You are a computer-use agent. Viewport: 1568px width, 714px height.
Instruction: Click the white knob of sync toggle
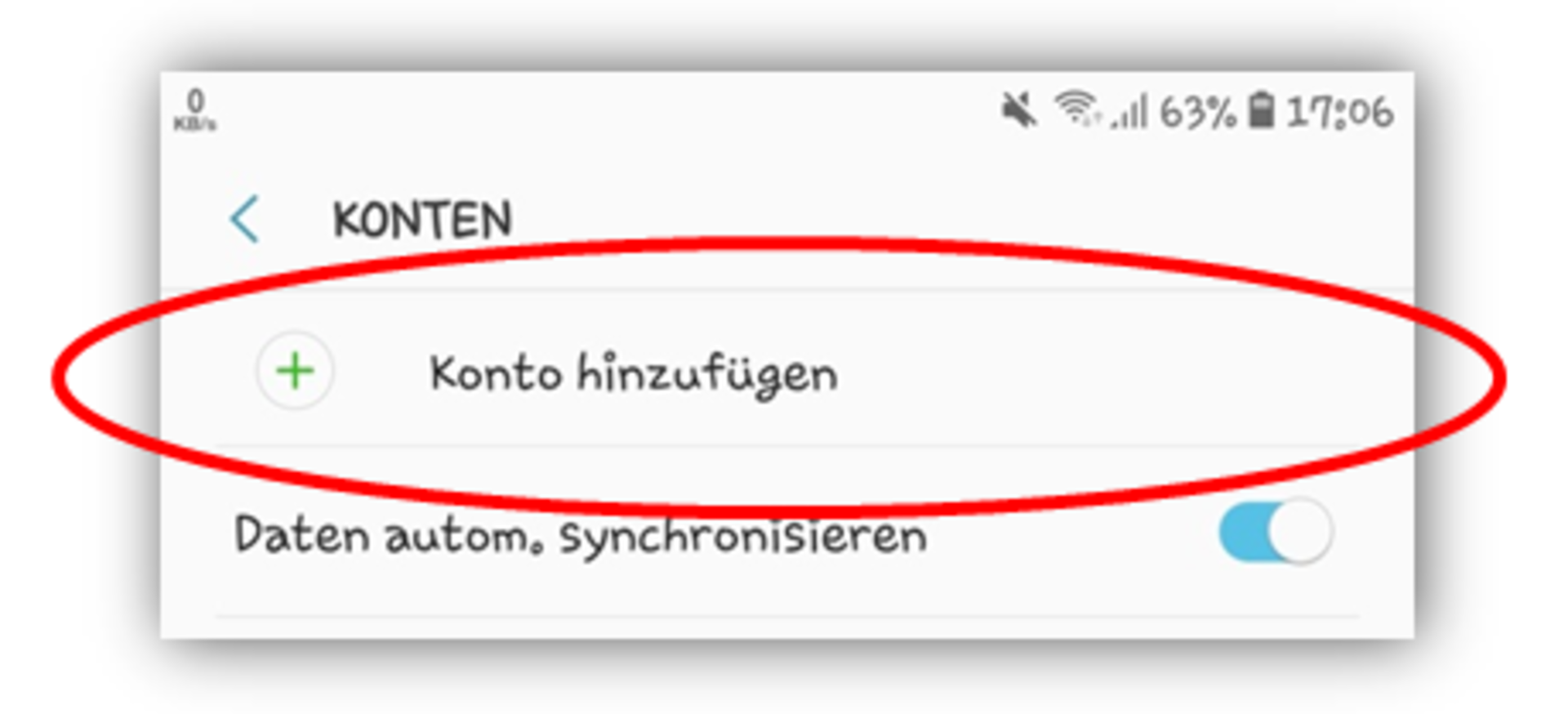click(1302, 532)
